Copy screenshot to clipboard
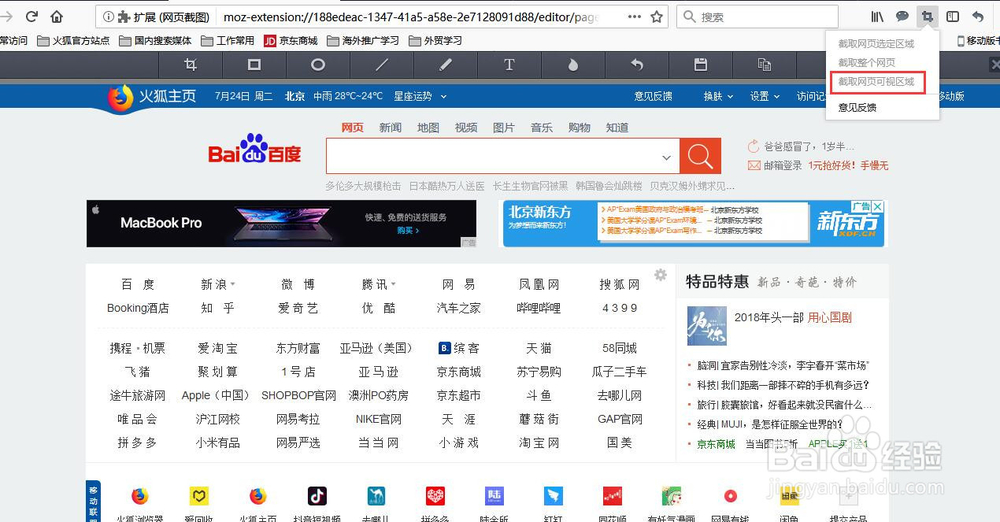 (x=764, y=64)
